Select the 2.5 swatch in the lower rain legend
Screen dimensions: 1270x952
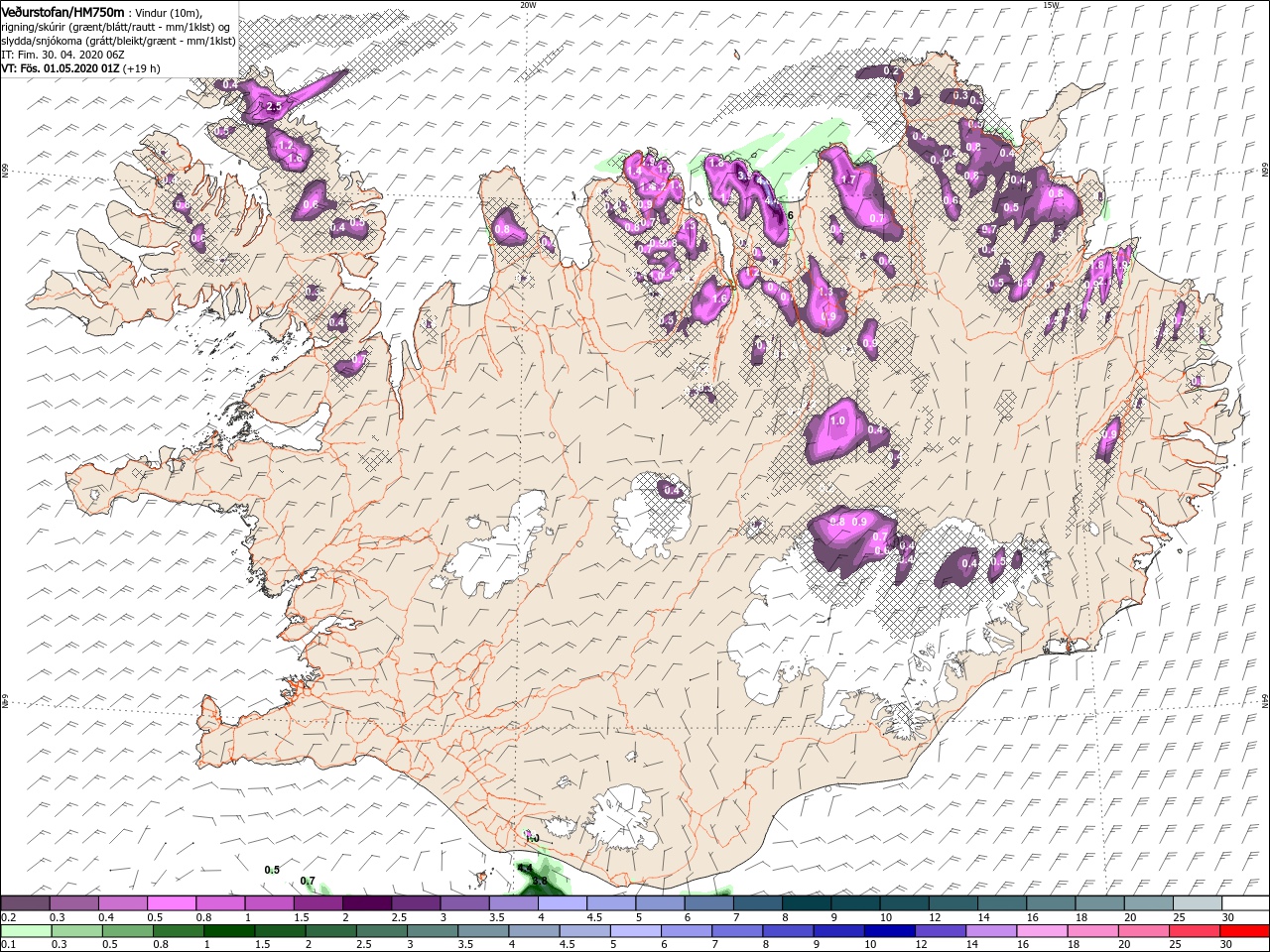coord(381,930)
